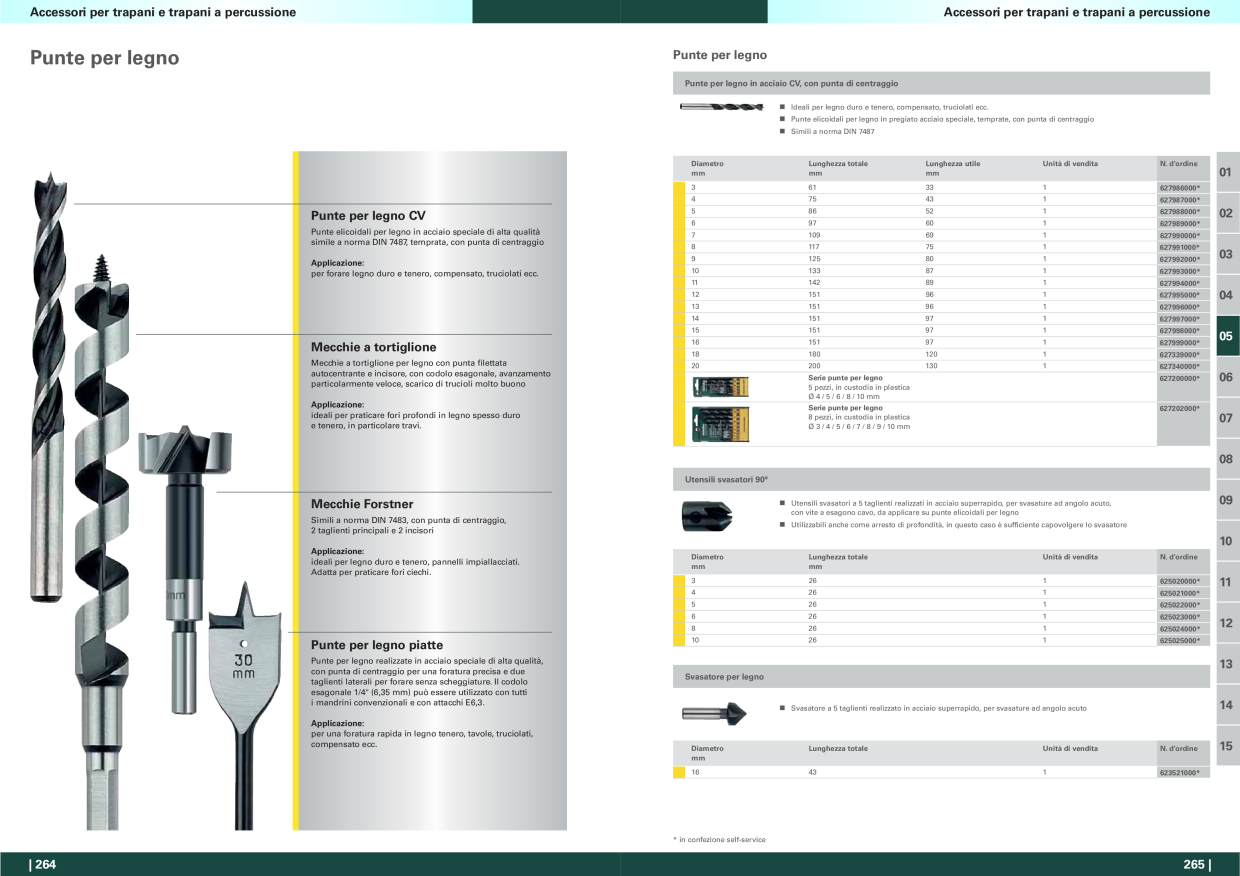
Task: Click order number 625020000*
Action: pos(1179,581)
